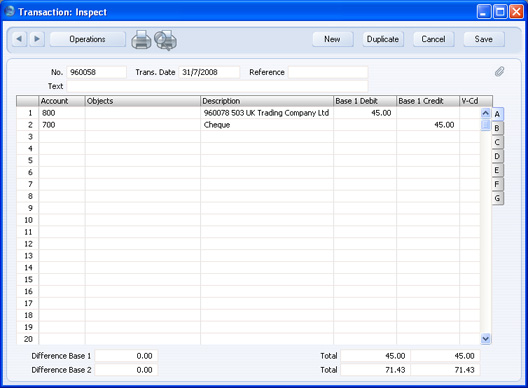The width and height of the screenshot is (528, 388).
Task: Click the Account column header
Action: point(62,101)
